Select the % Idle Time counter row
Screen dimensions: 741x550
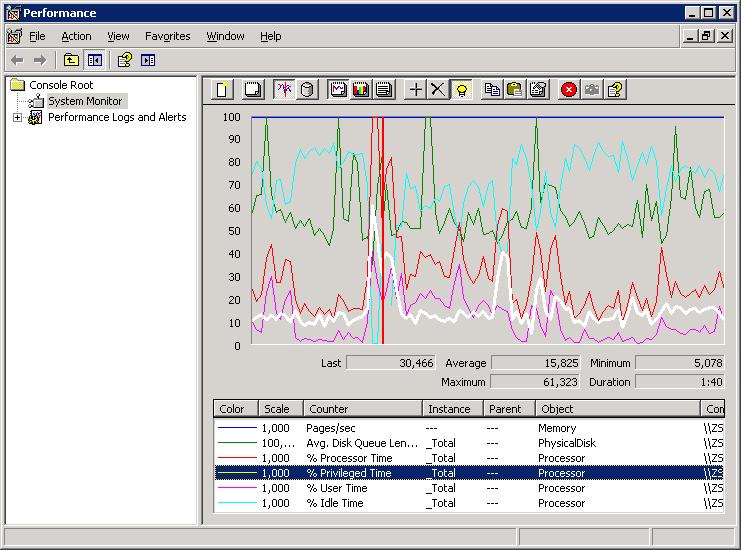pos(335,503)
